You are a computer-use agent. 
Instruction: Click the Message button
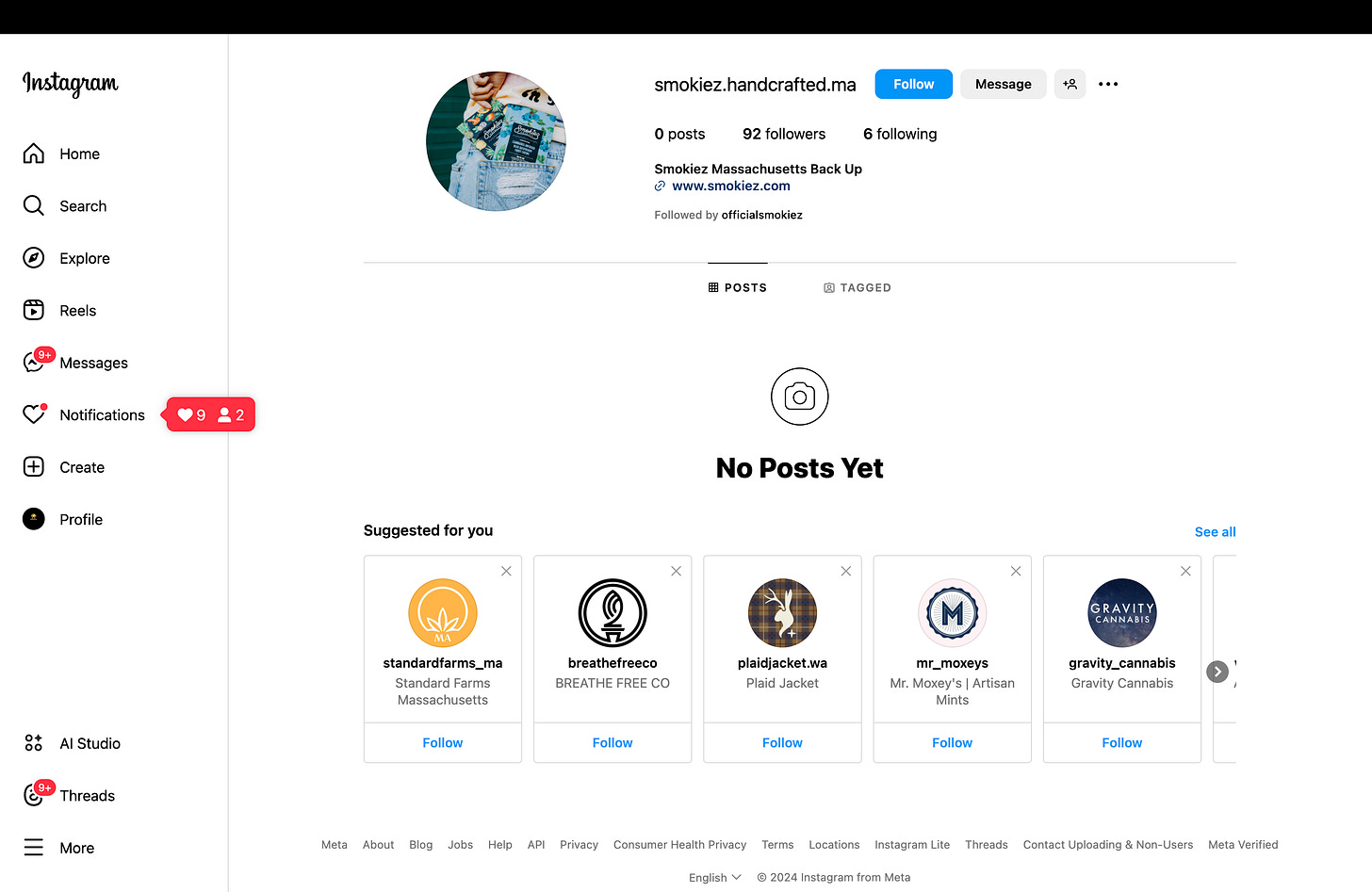tap(1003, 84)
